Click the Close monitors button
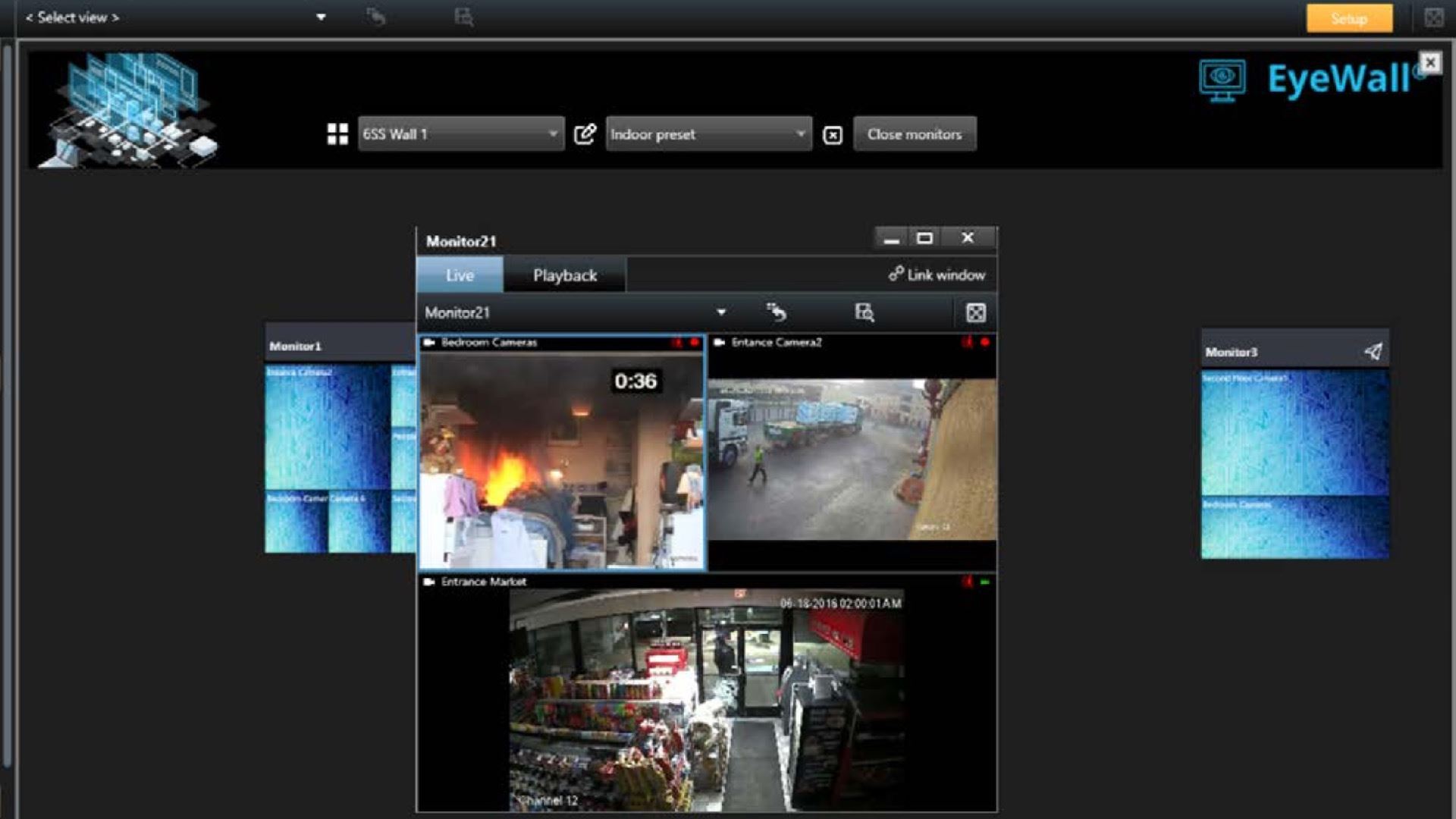 pyautogui.click(x=915, y=134)
